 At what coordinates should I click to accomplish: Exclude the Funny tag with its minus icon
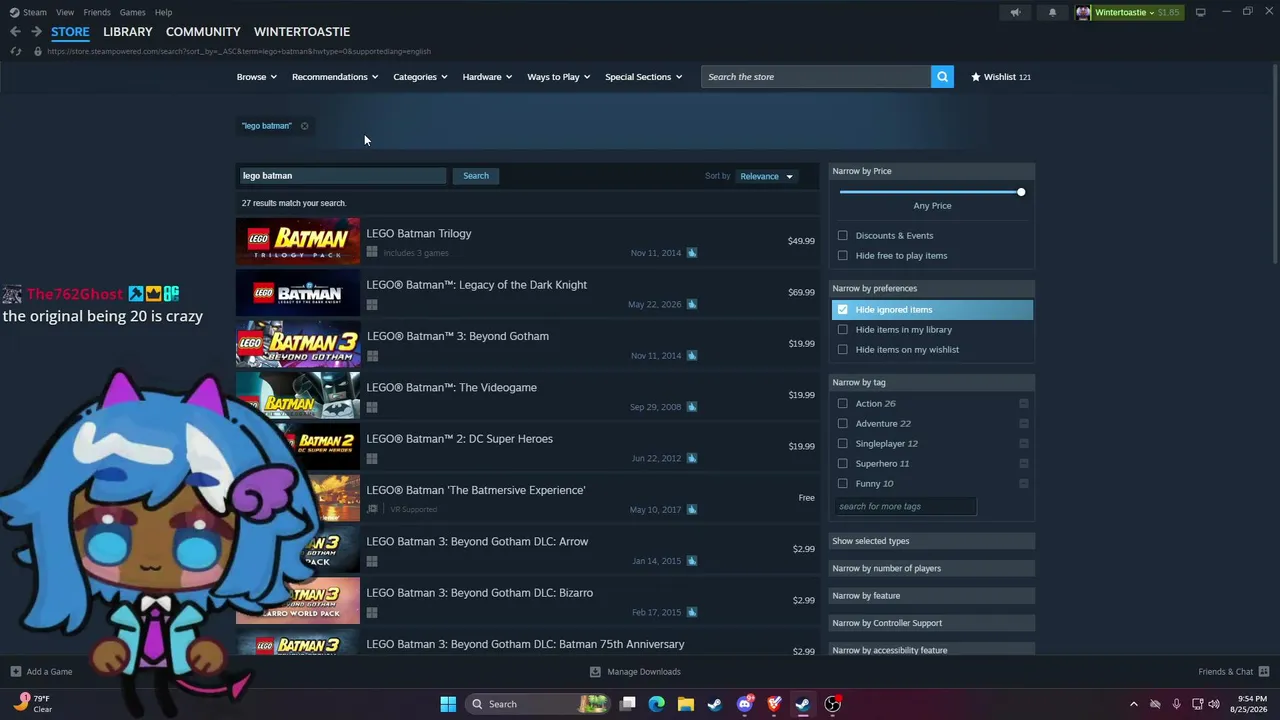pos(1023,483)
